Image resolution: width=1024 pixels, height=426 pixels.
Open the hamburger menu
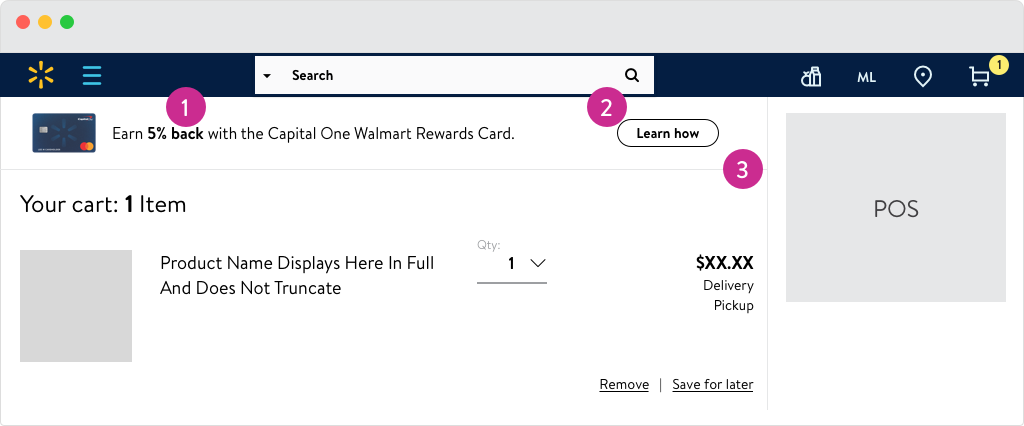point(92,75)
